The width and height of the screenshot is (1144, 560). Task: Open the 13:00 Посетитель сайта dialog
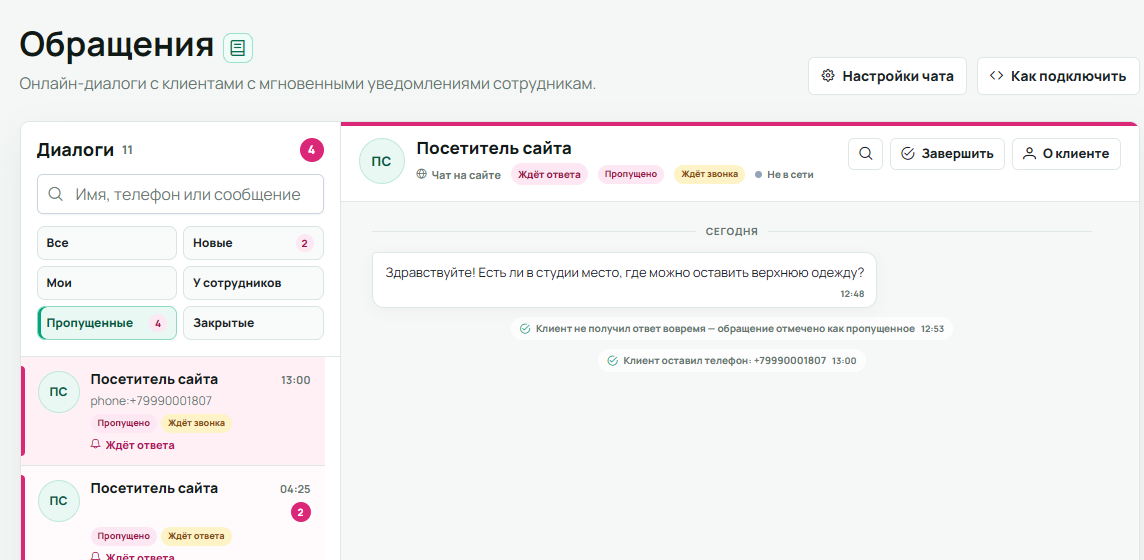click(174, 411)
